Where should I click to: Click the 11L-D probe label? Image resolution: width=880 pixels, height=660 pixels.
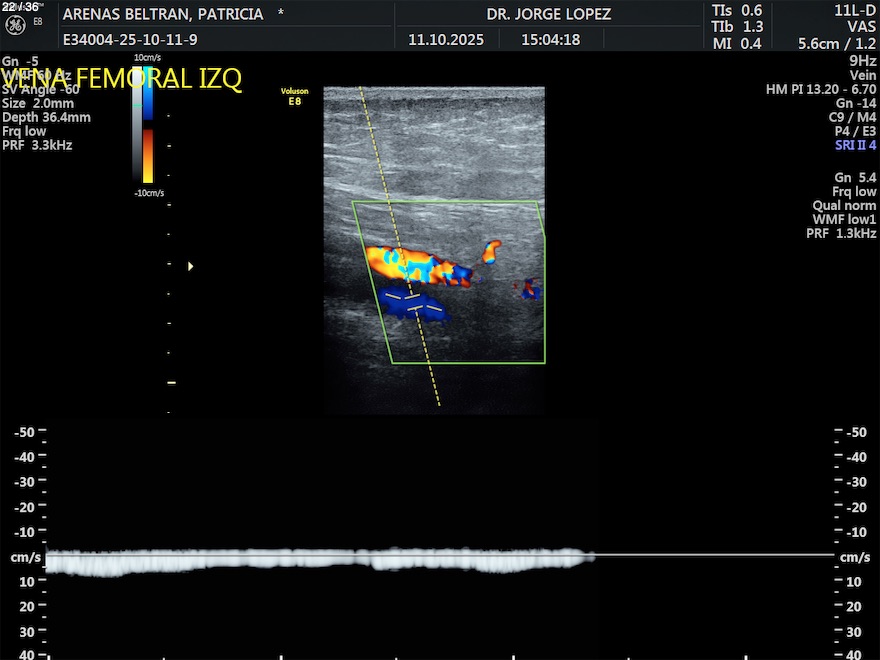pyautogui.click(x=853, y=10)
